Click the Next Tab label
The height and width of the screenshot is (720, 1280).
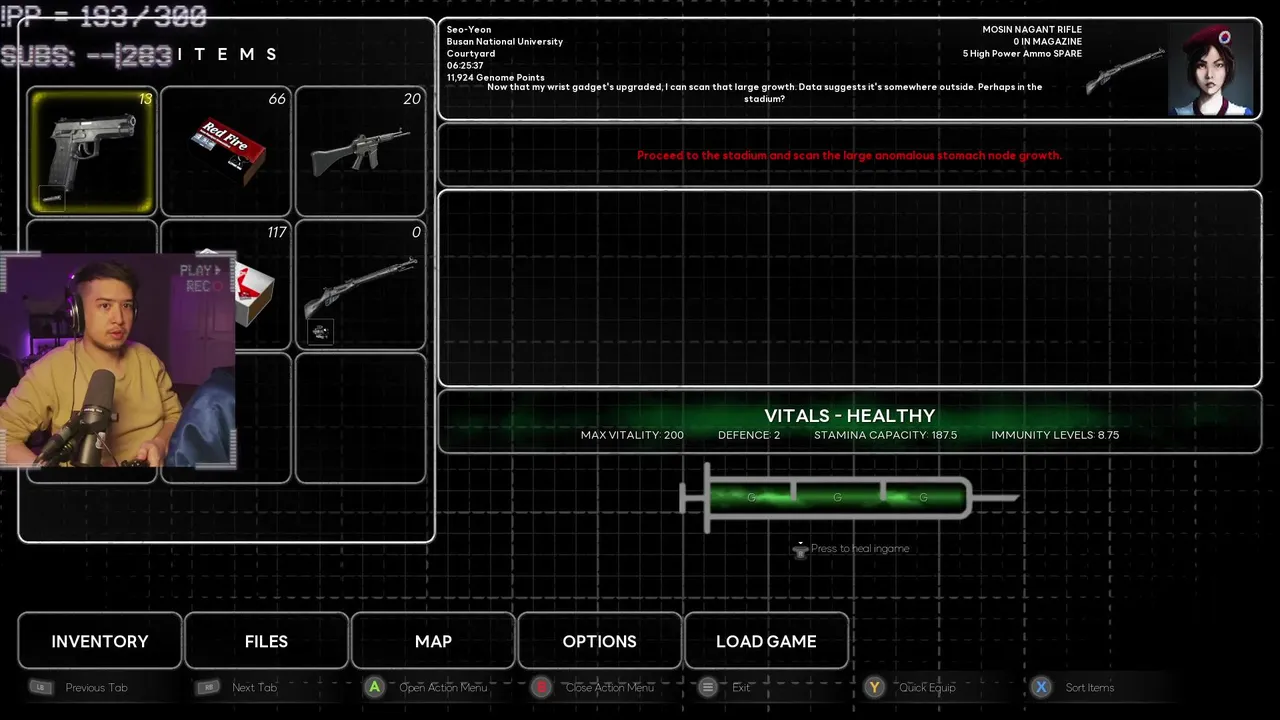point(254,687)
